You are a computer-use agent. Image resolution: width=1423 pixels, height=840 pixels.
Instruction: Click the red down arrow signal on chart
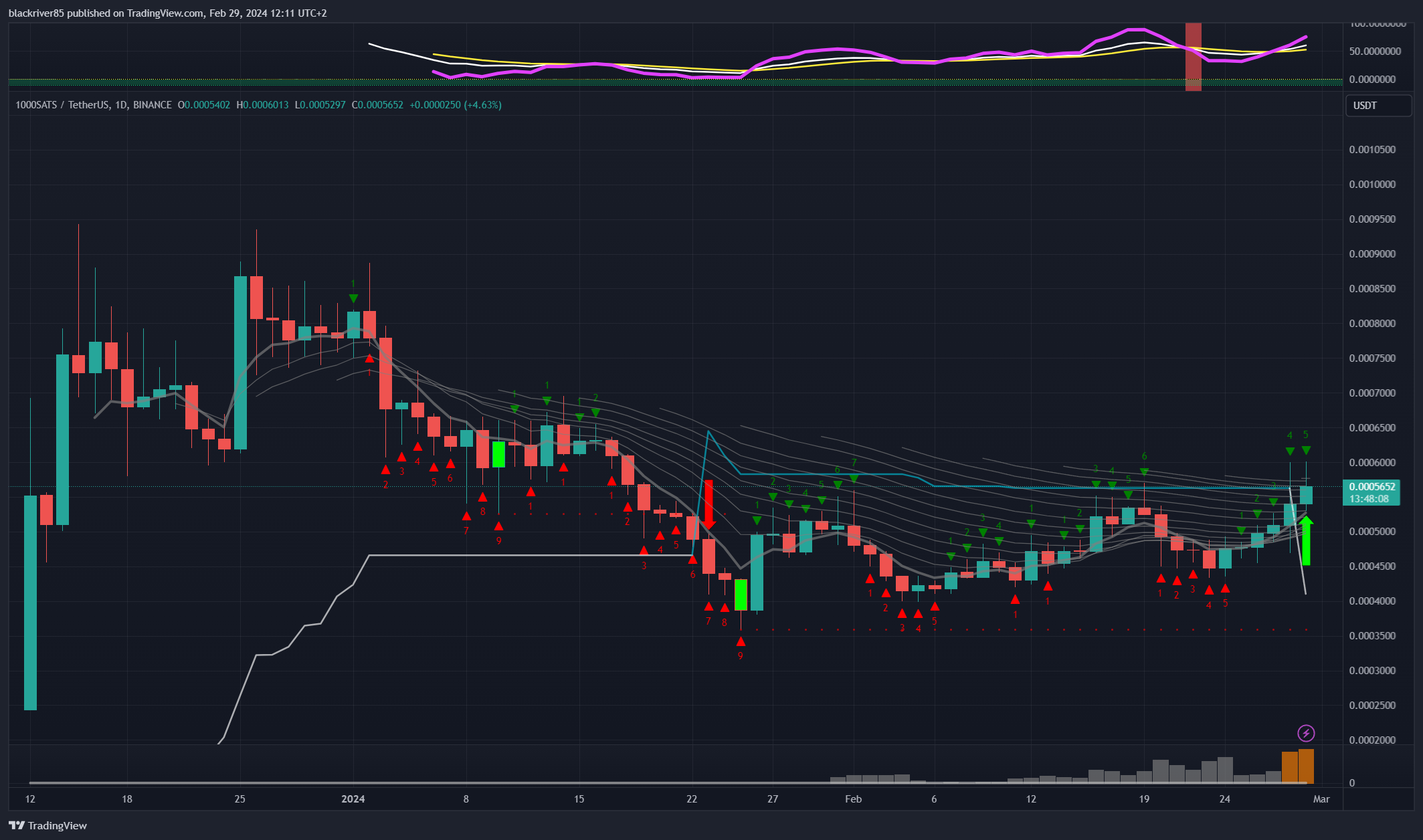pos(708,504)
